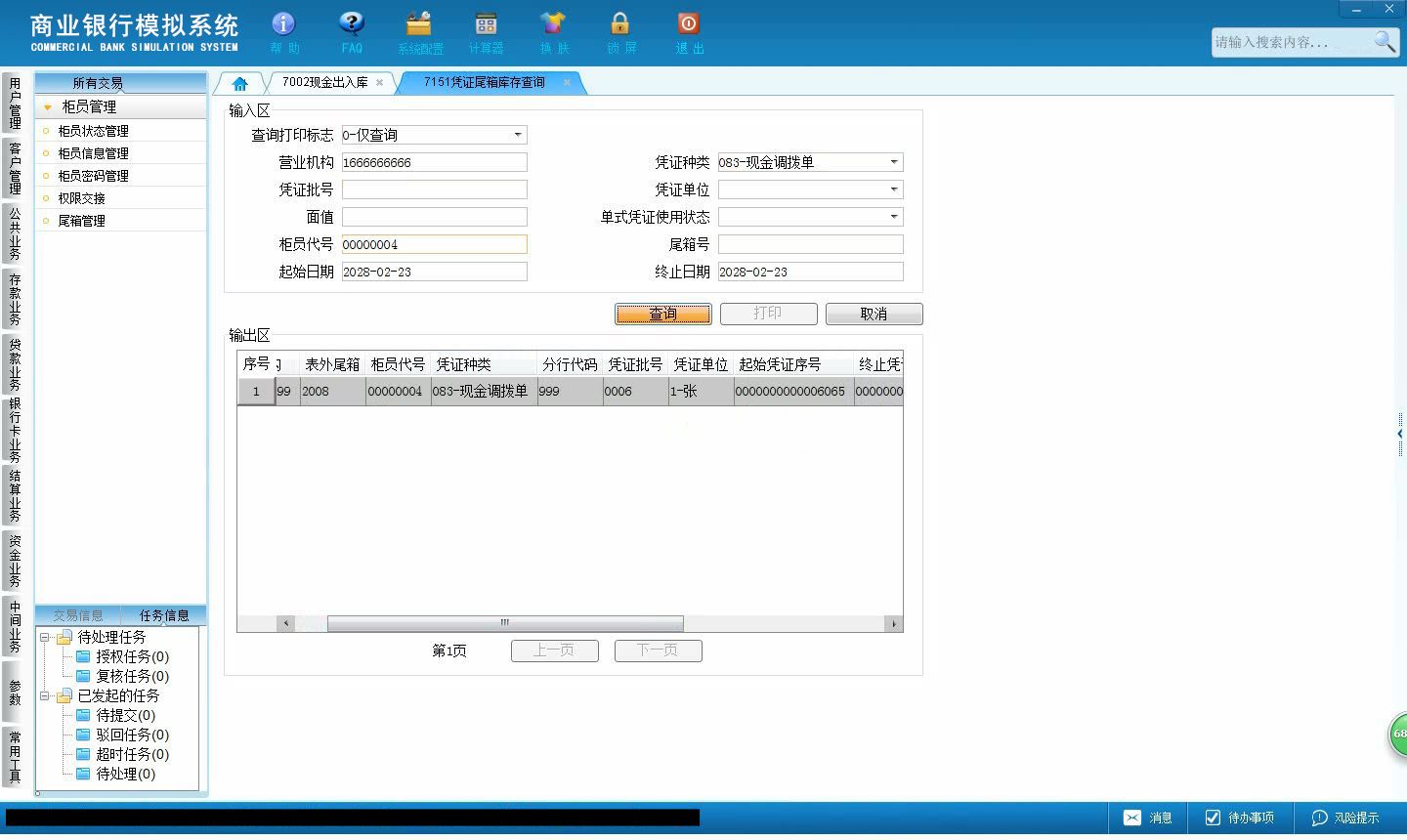Image resolution: width=1407 pixels, height=840 pixels.
Task: Close the 7002现金出入库 tab
Action: (x=379, y=83)
